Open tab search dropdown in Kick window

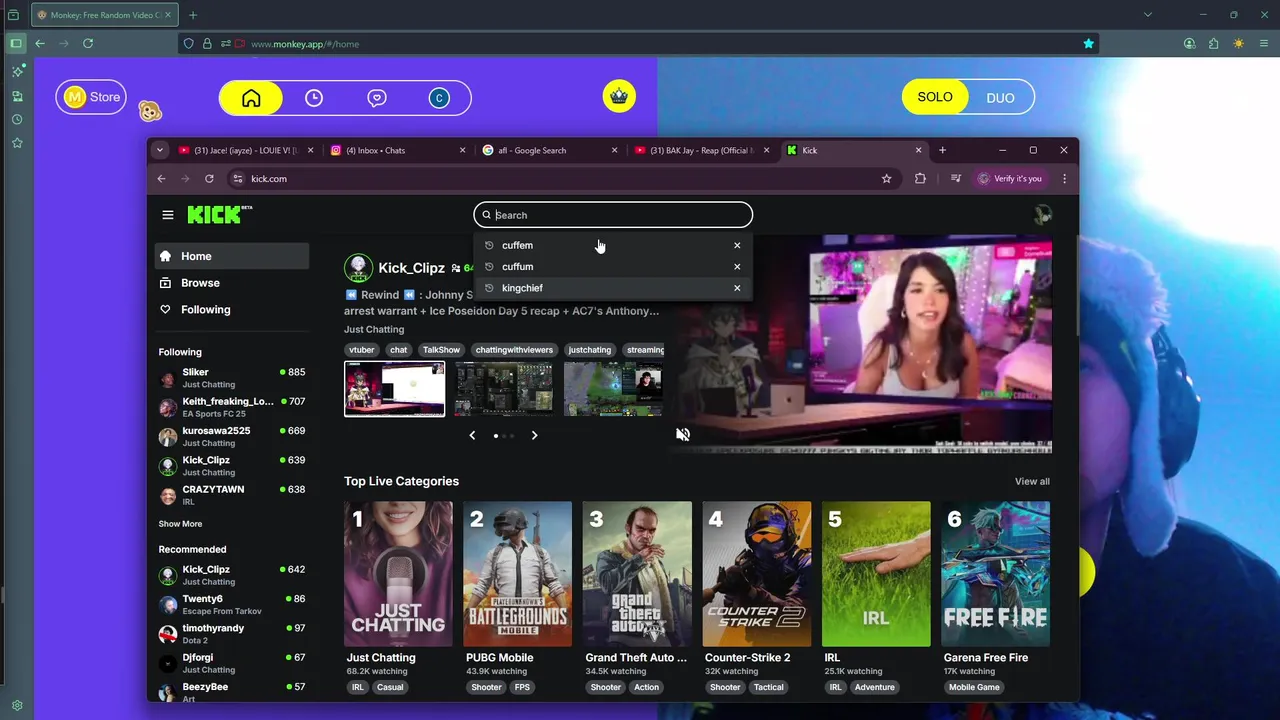click(160, 150)
